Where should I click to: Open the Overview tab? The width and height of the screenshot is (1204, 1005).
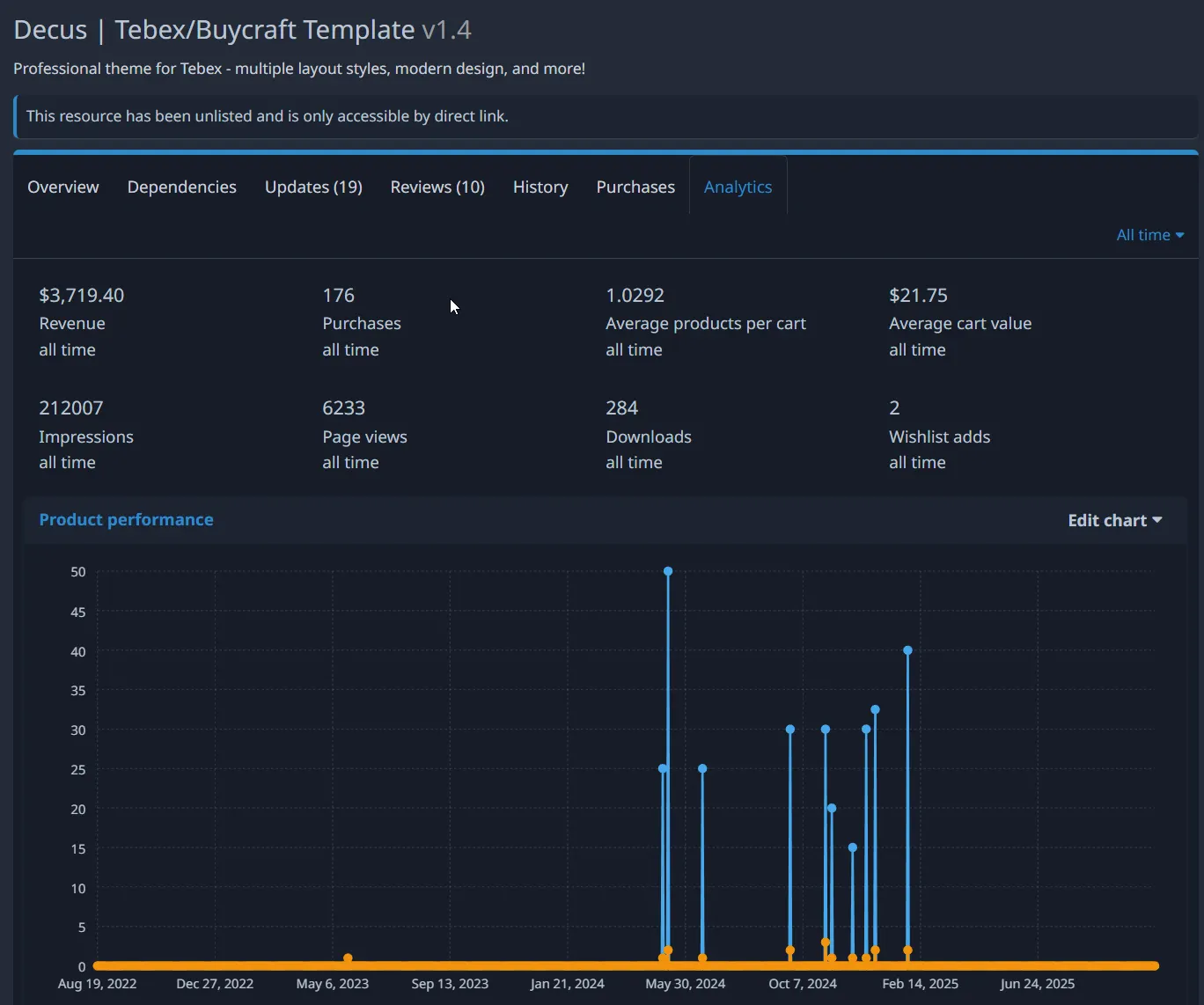click(x=62, y=187)
